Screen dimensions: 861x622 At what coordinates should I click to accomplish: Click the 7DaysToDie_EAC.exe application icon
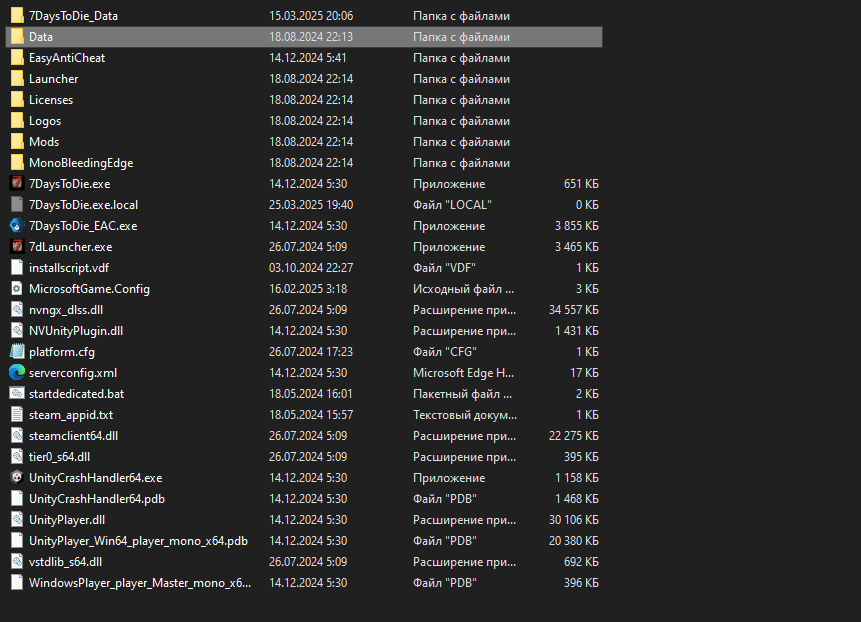pyautogui.click(x=17, y=226)
